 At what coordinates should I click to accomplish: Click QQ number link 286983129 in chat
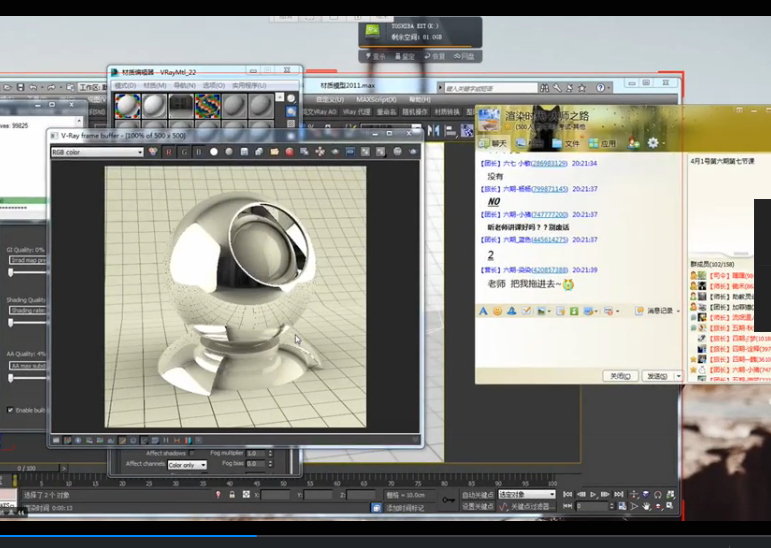(x=549, y=163)
